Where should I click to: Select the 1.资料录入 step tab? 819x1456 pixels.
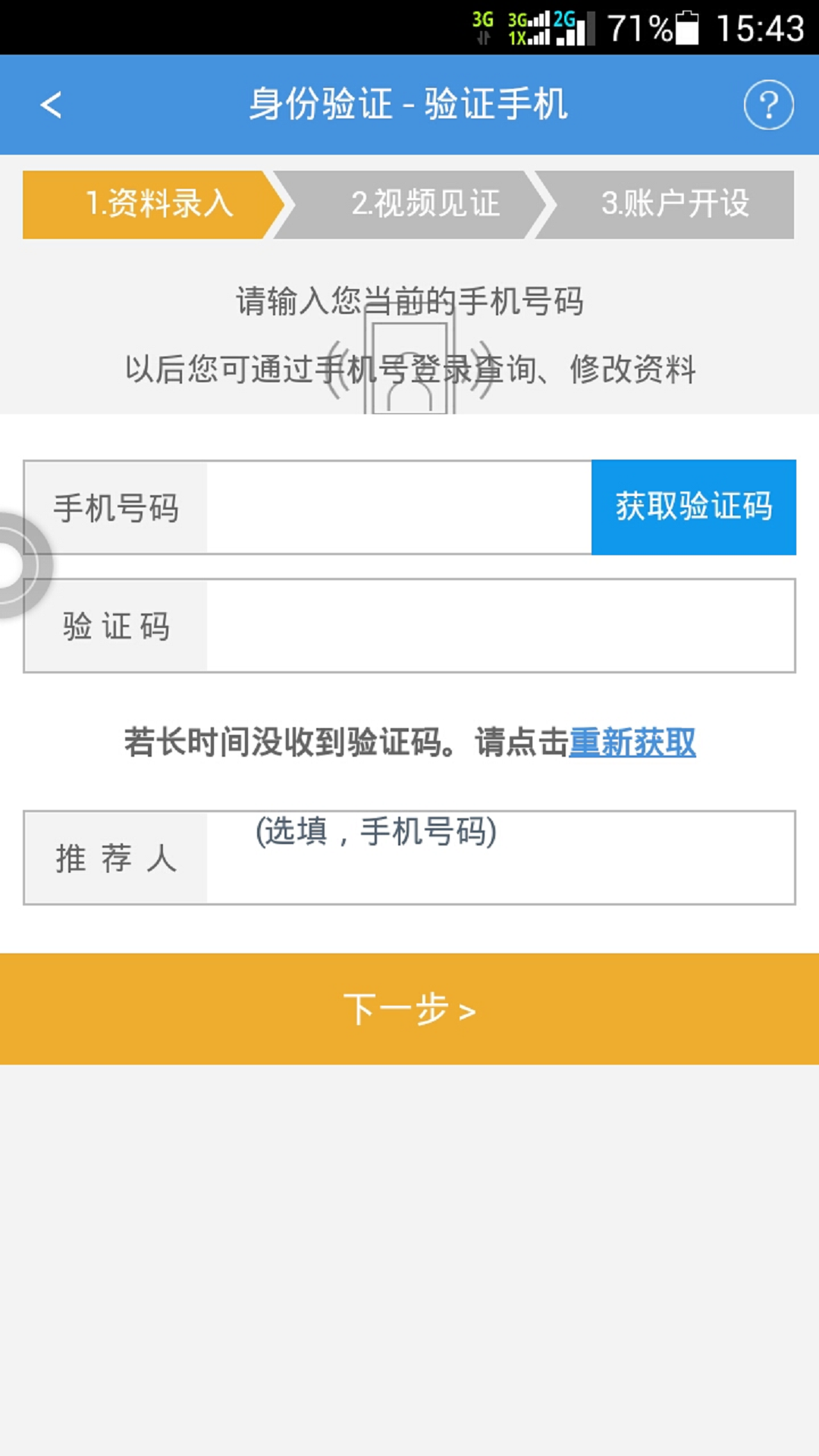point(152,204)
